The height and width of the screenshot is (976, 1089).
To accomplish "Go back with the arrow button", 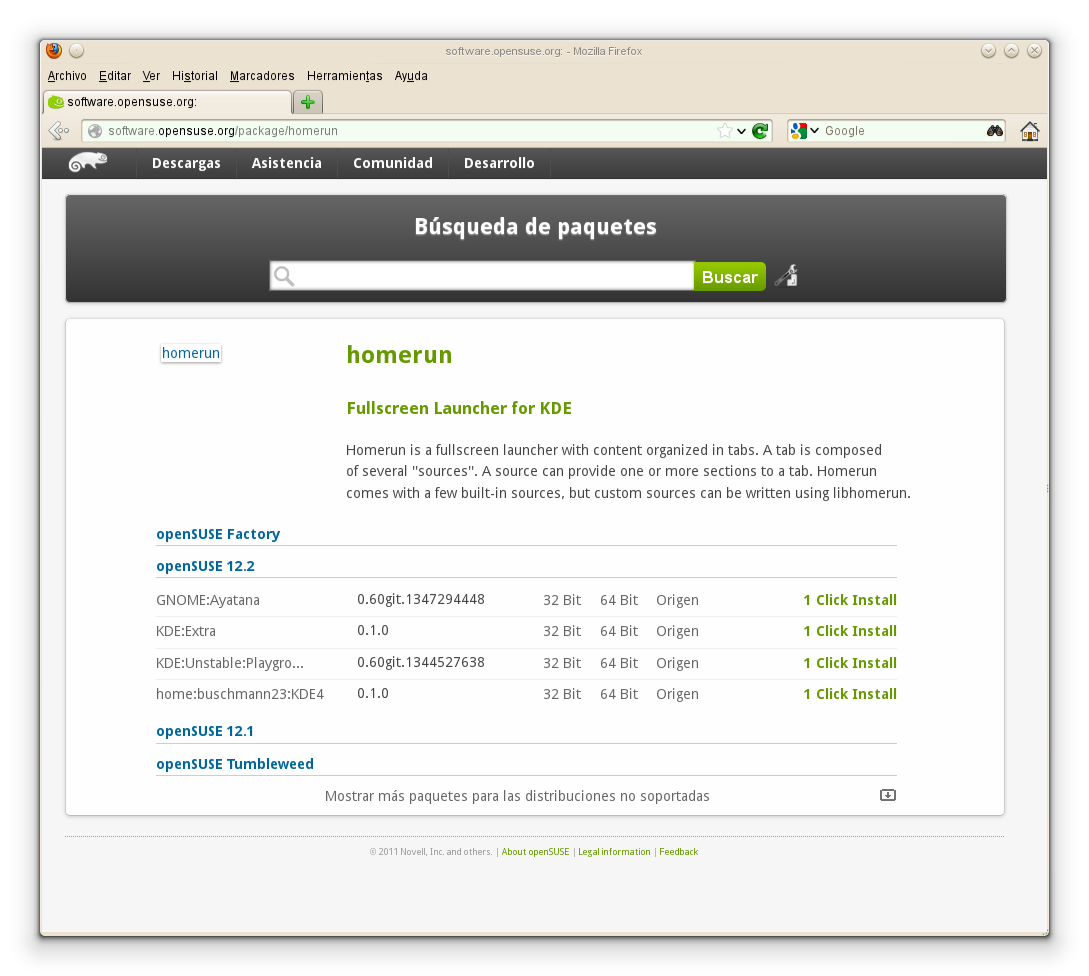I will coord(59,131).
